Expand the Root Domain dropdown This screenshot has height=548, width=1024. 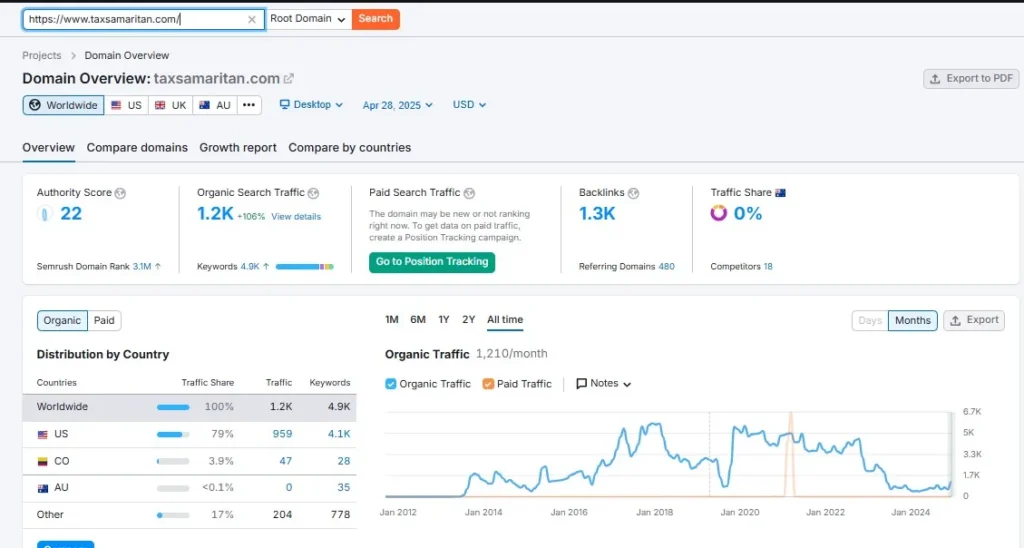[x=308, y=19]
